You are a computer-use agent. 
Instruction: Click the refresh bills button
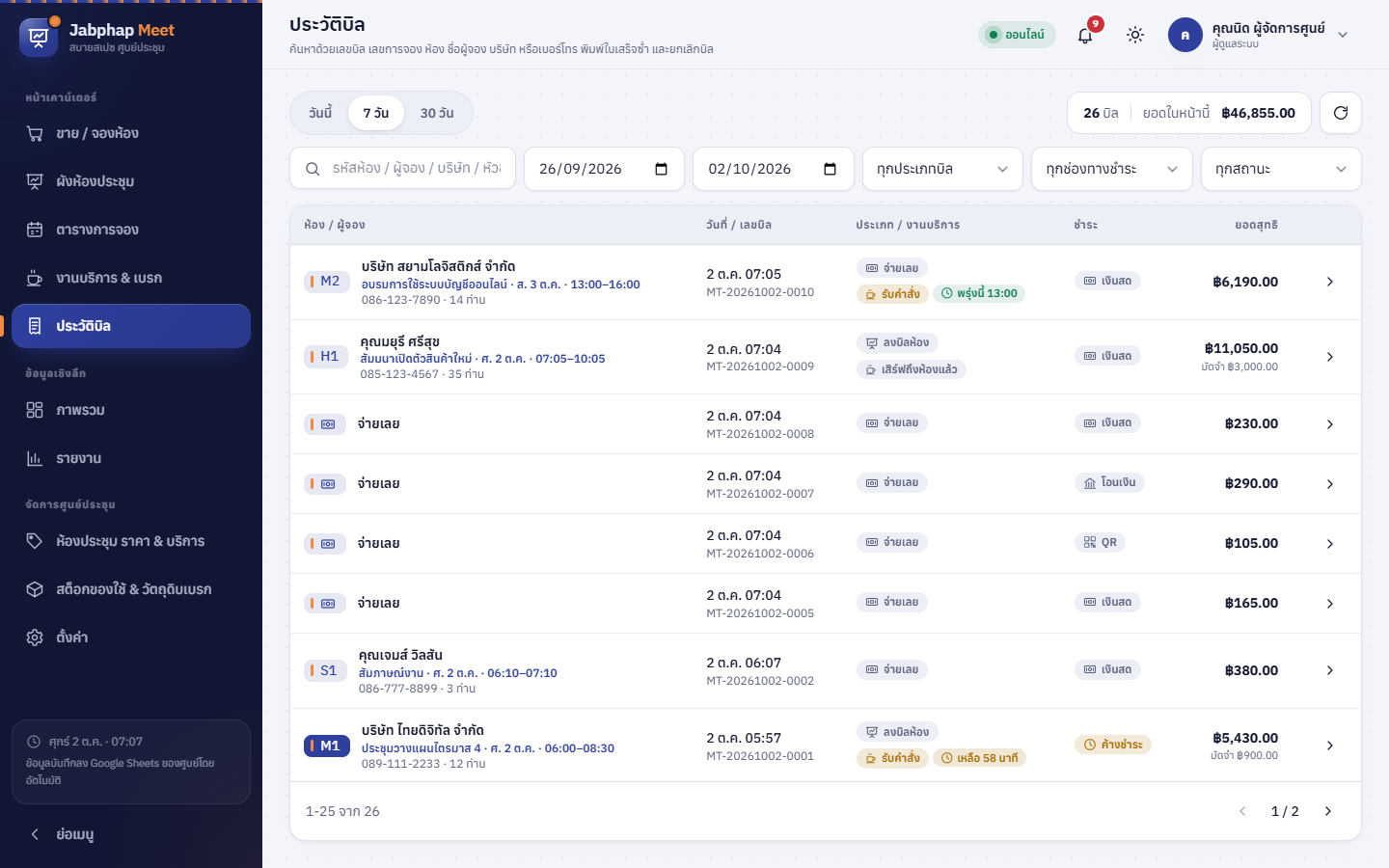point(1341,113)
